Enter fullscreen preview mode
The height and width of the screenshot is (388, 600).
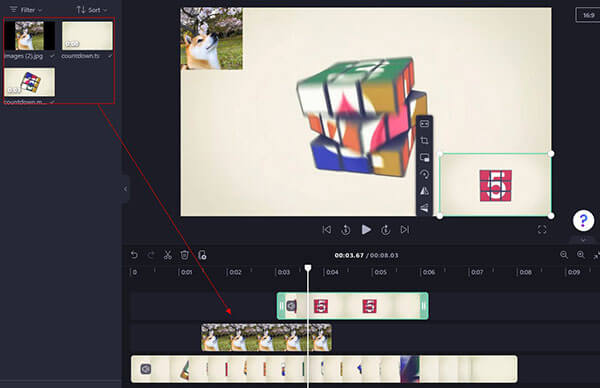pyautogui.click(x=542, y=230)
